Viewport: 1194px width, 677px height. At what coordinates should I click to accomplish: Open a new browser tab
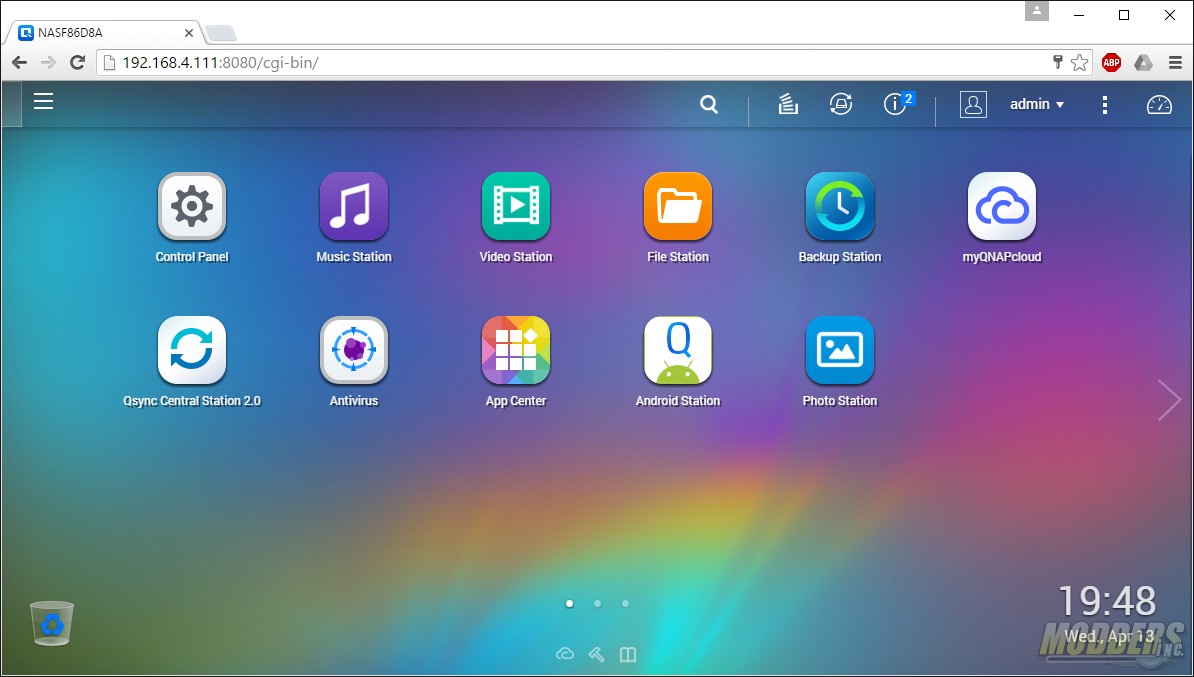point(221,34)
